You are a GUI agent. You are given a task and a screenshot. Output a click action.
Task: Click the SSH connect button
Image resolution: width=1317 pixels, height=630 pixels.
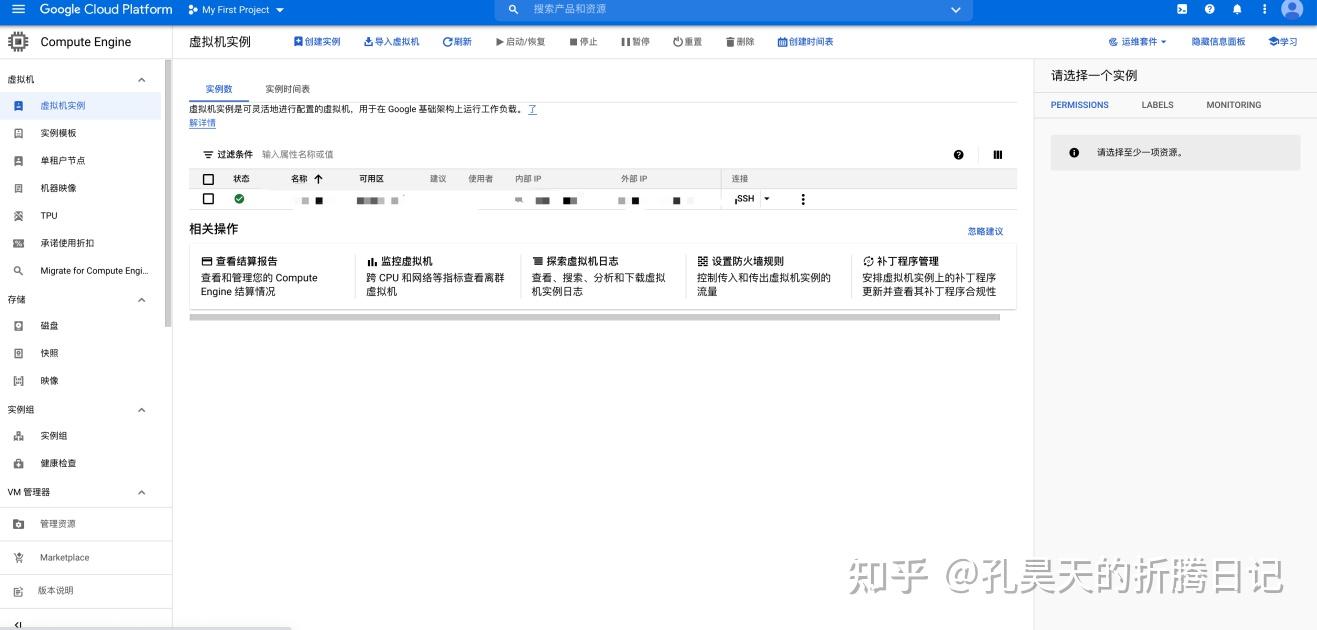[x=745, y=199]
